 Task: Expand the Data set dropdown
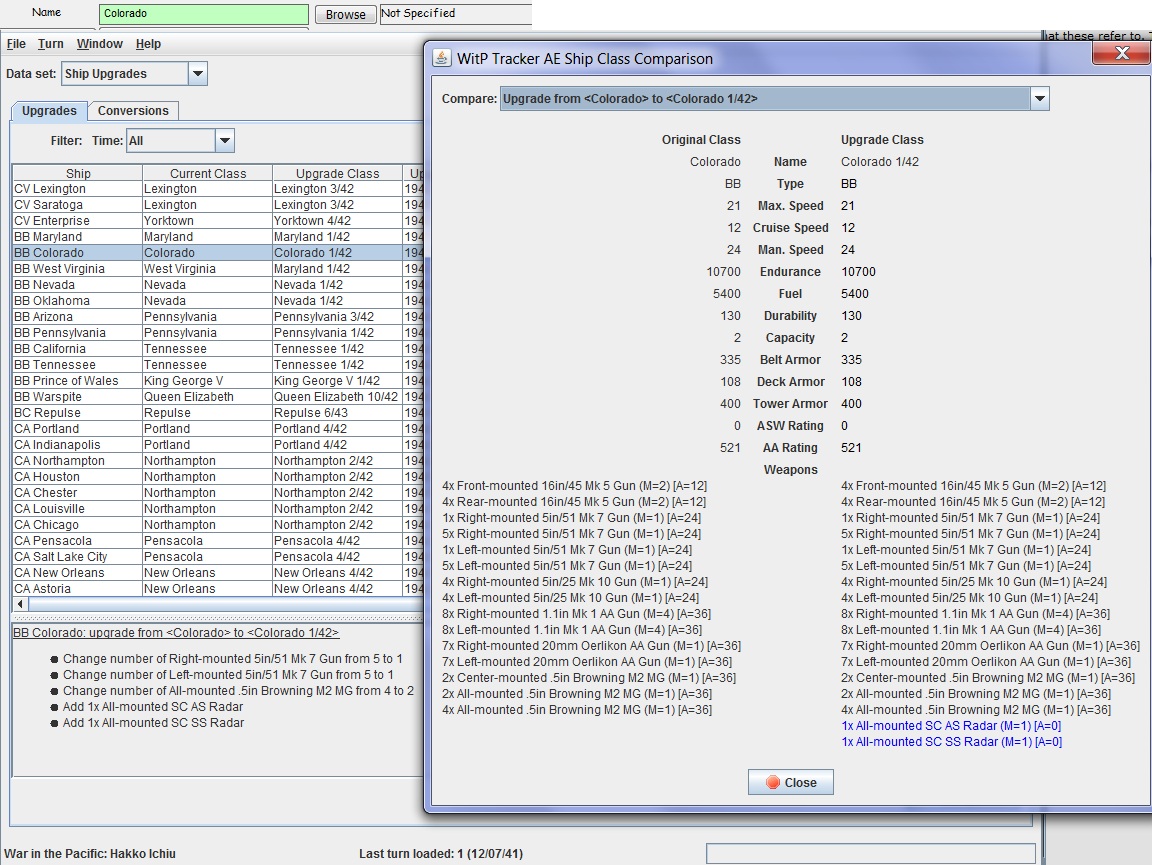click(197, 74)
